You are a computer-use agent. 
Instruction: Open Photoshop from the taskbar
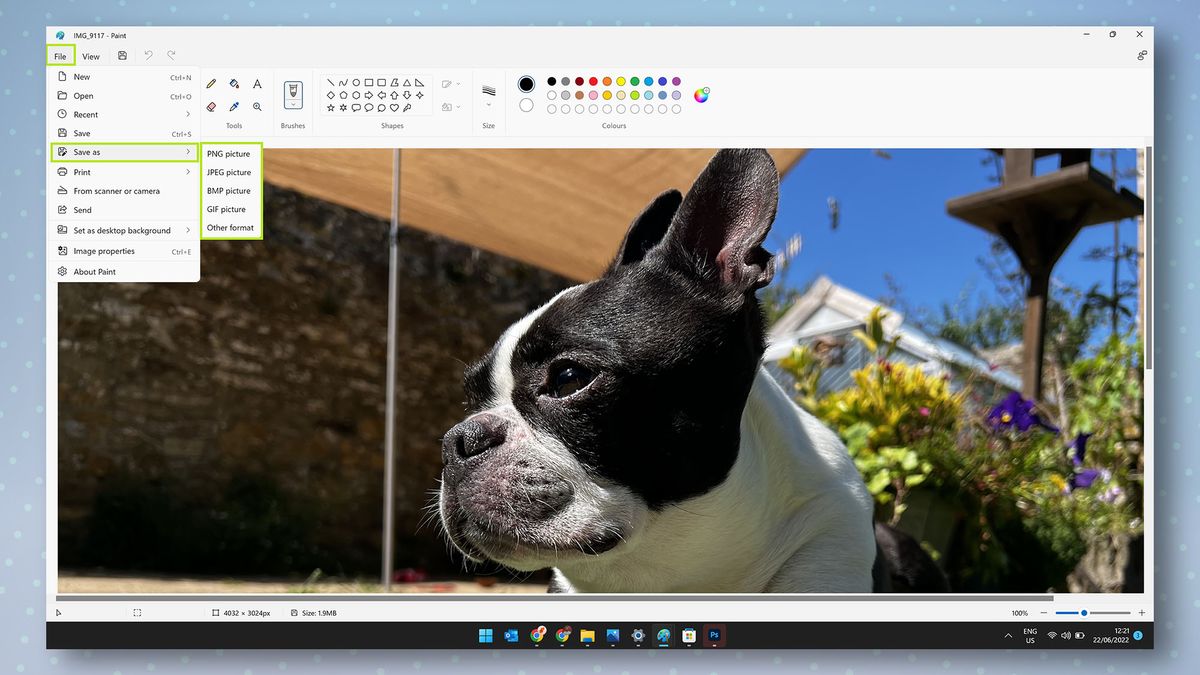pos(713,635)
